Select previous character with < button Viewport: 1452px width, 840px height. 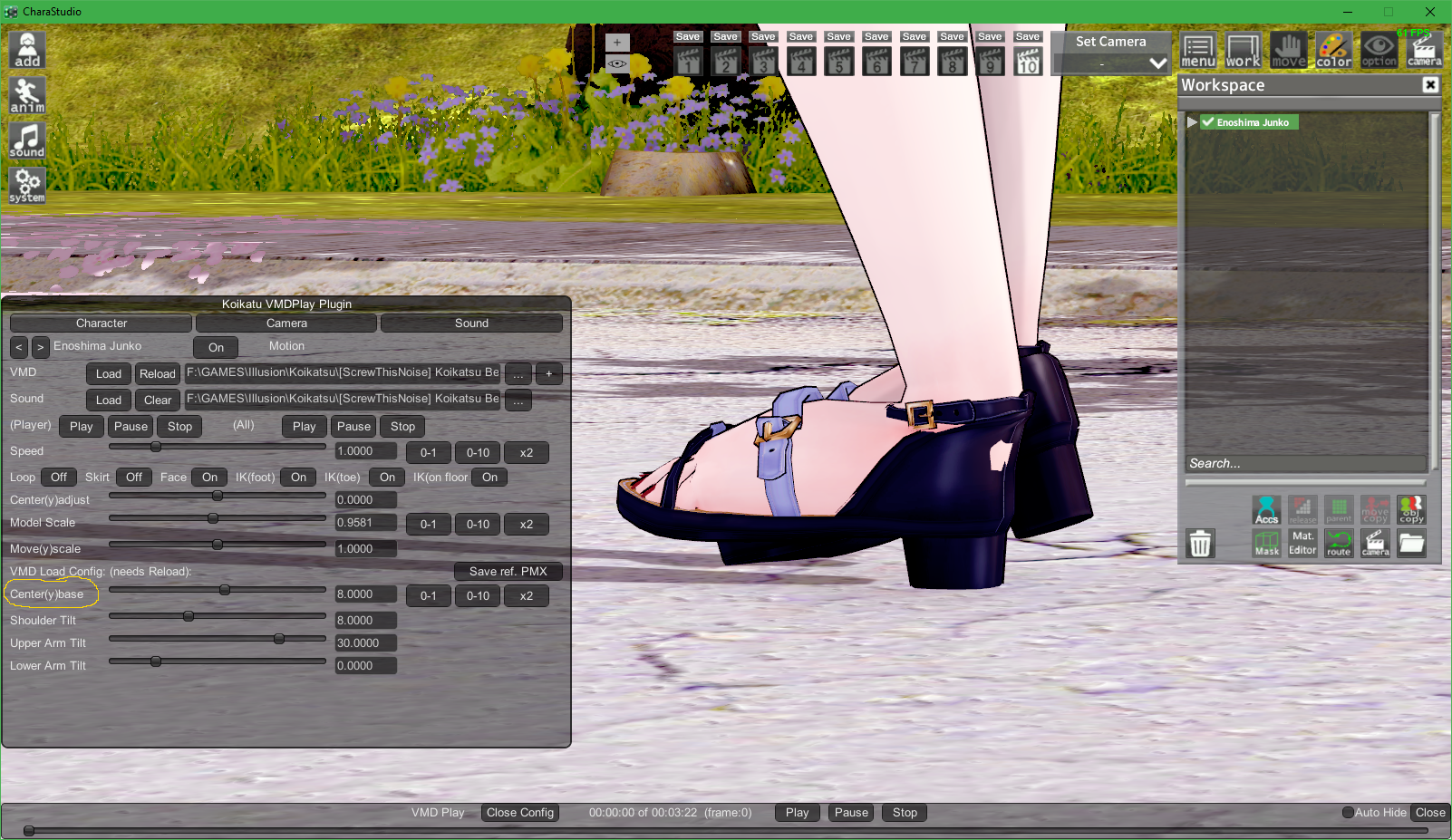[19, 347]
